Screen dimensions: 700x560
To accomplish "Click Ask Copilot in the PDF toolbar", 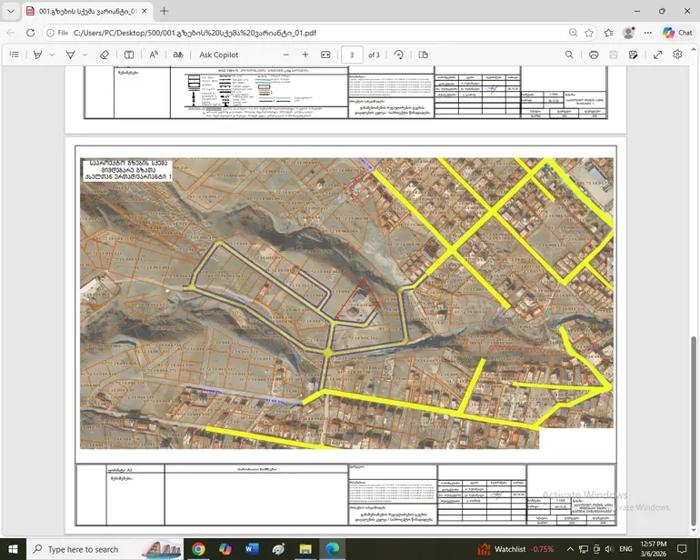I will pyautogui.click(x=219, y=54).
